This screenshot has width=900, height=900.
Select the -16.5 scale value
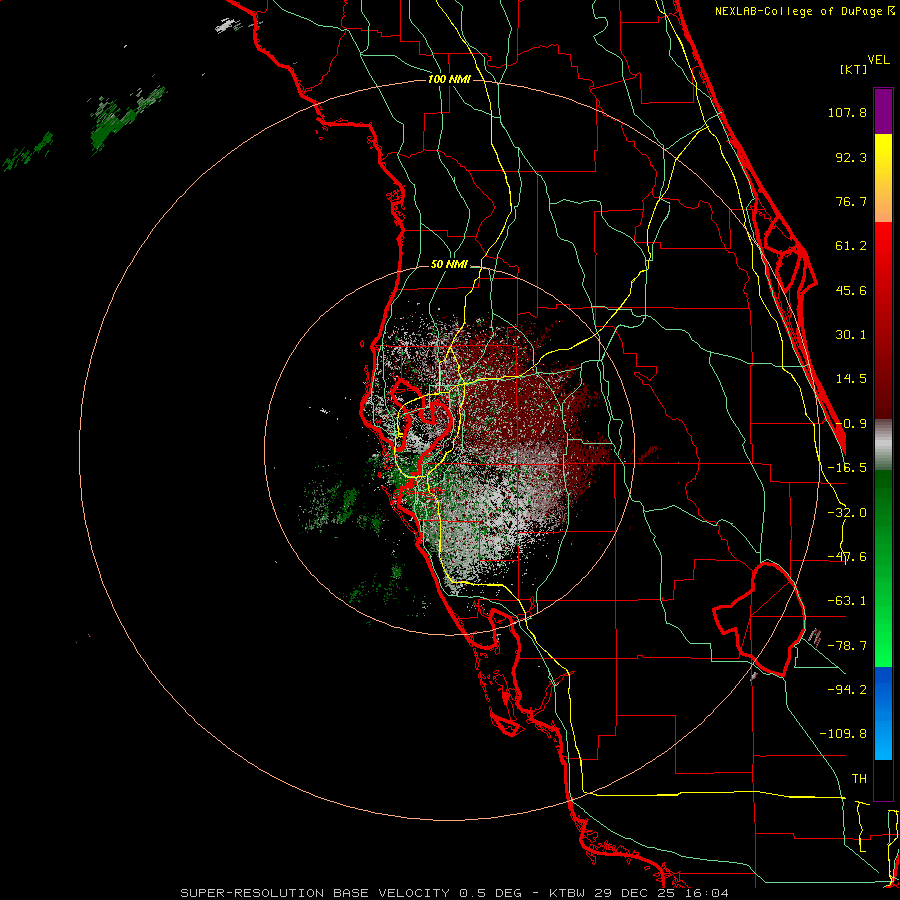coord(847,468)
